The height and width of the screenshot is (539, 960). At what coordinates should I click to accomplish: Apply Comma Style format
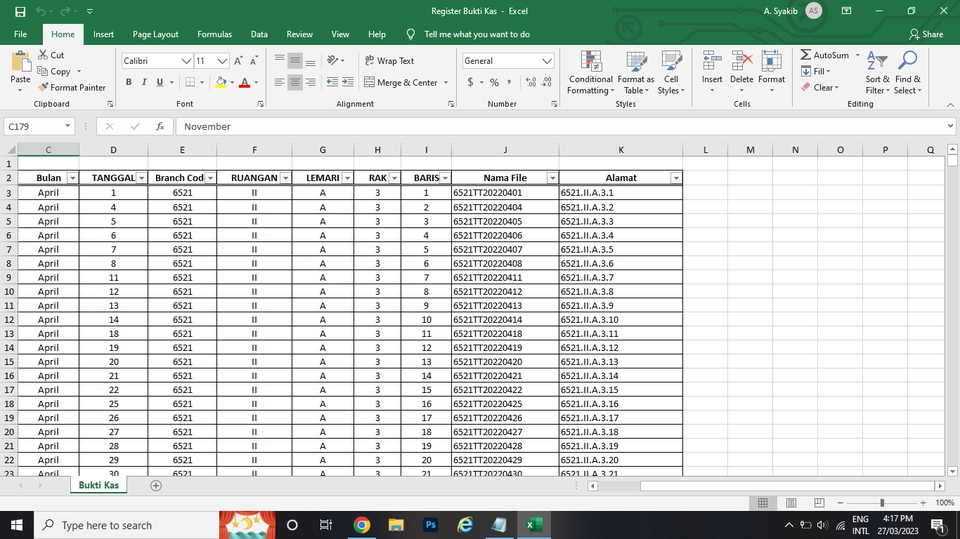pos(509,82)
